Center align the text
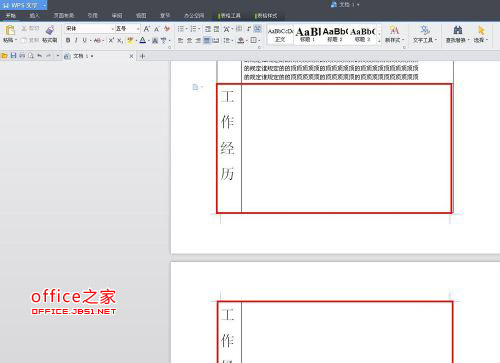 click(189, 41)
